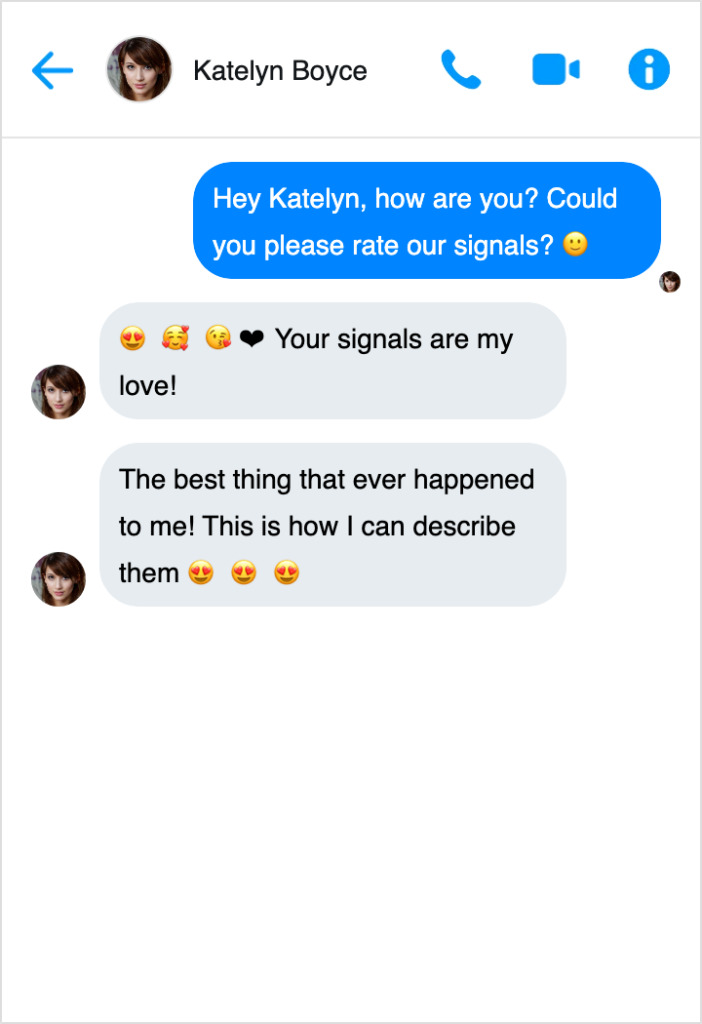
Task: Select "The best thing that ever happened" message
Action: pos(332,525)
